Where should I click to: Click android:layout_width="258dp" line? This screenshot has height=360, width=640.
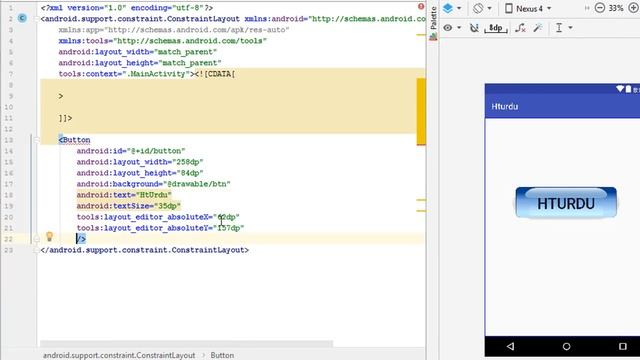140,162
